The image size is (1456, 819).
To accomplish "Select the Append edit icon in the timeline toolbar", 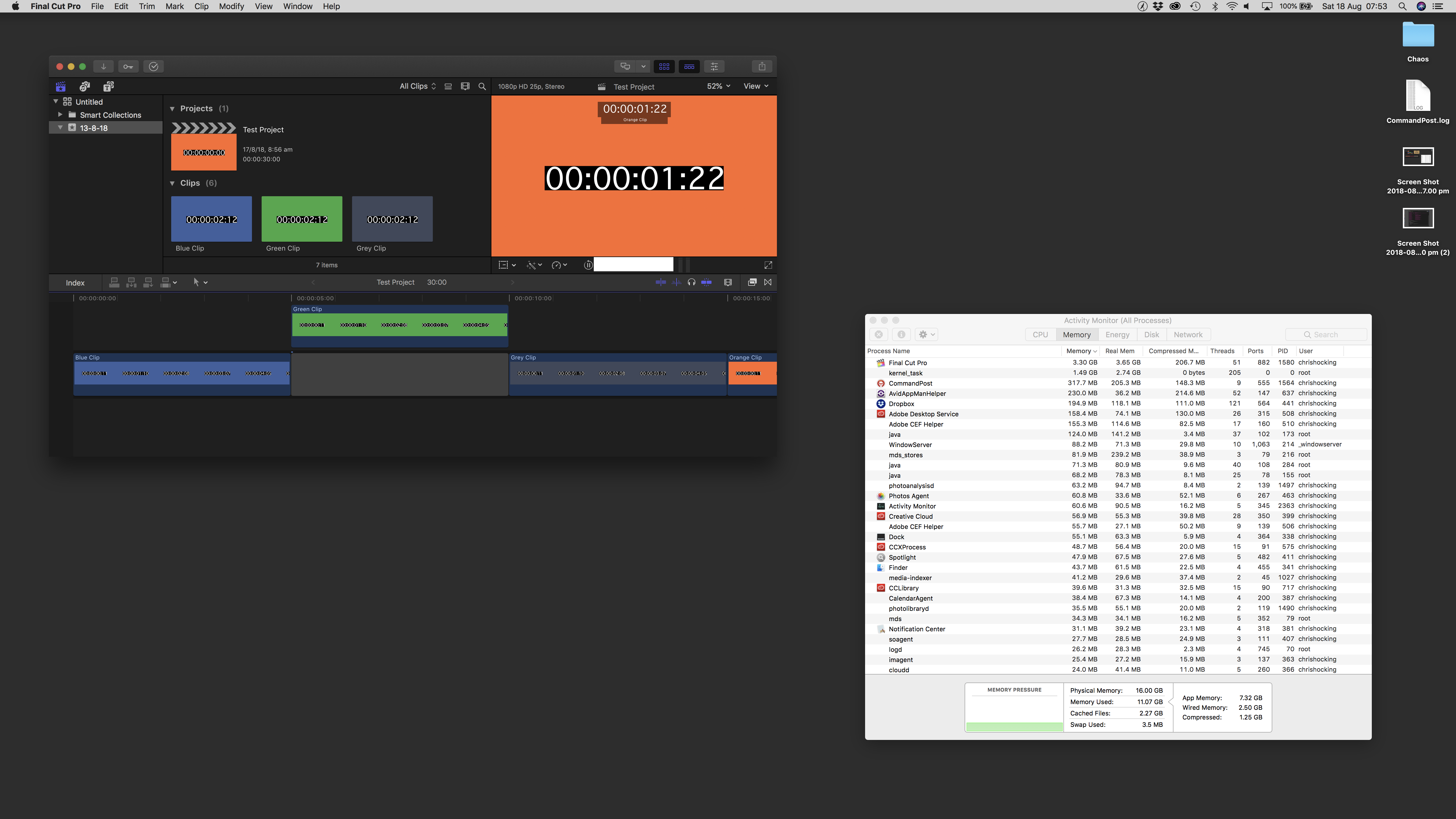I will (148, 282).
